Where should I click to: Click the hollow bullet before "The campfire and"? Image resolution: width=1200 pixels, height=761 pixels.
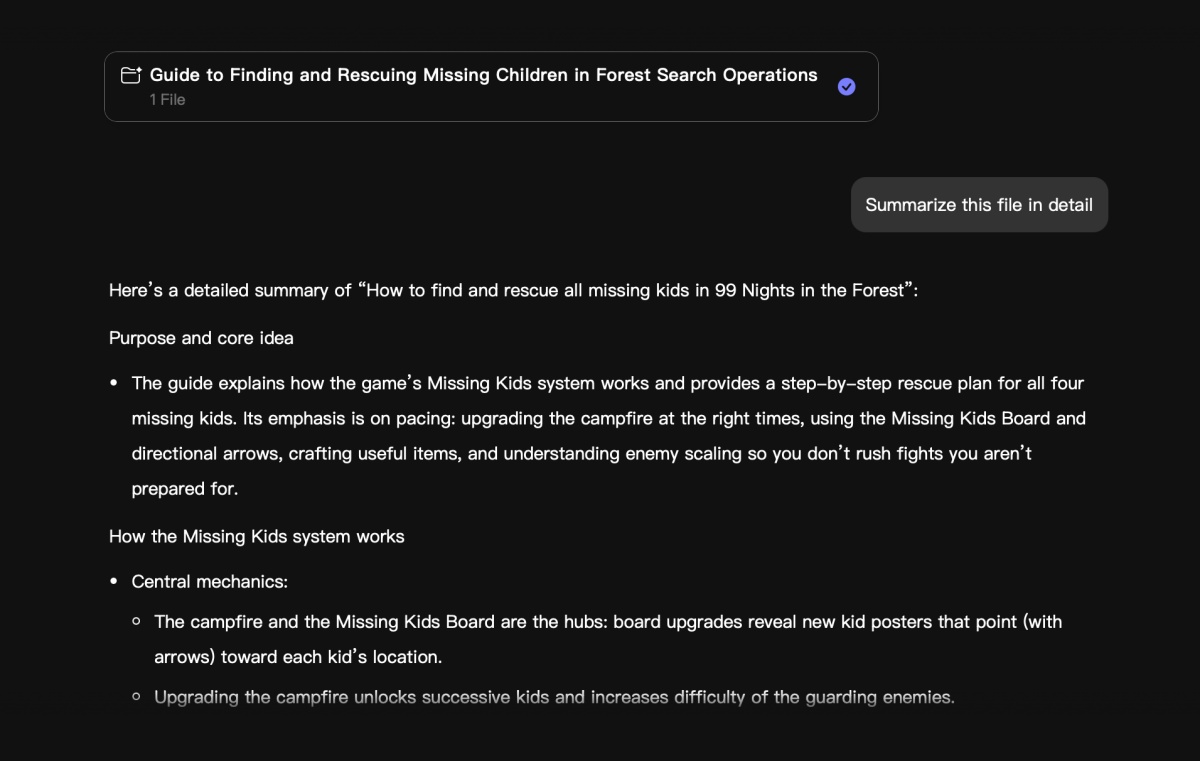pyautogui.click(x=137, y=622)
